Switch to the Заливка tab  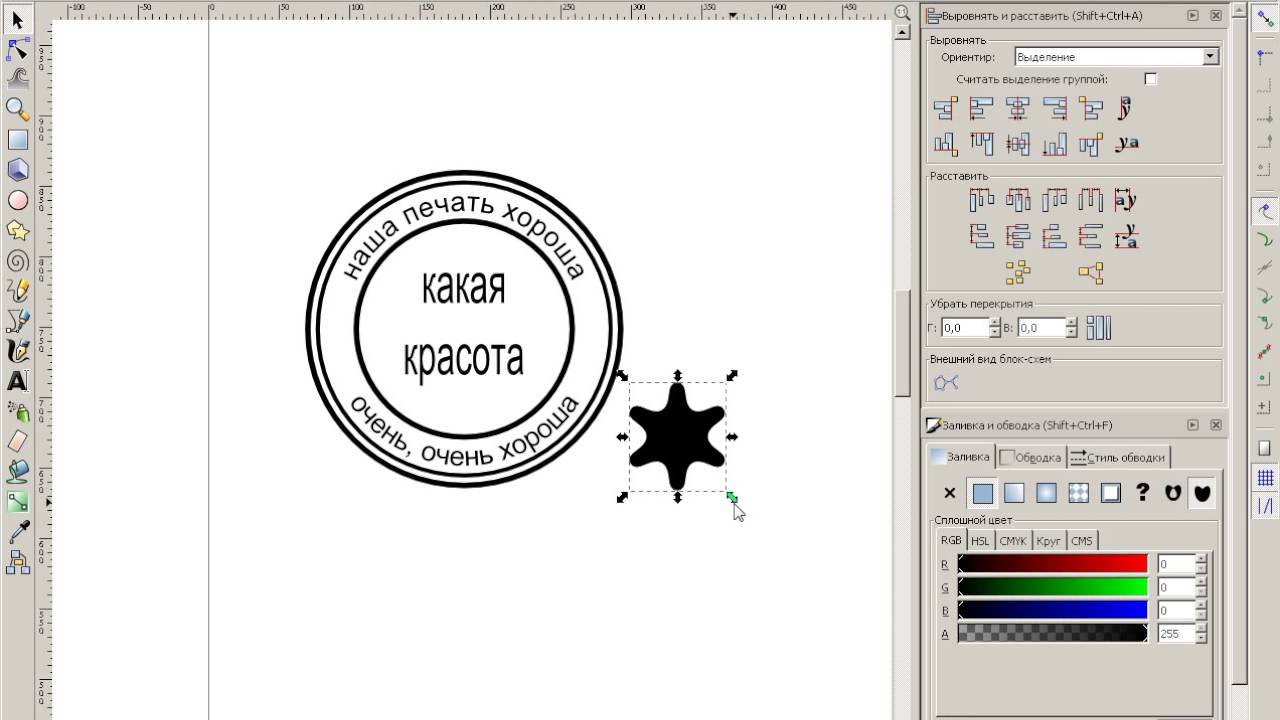point(960,457)
